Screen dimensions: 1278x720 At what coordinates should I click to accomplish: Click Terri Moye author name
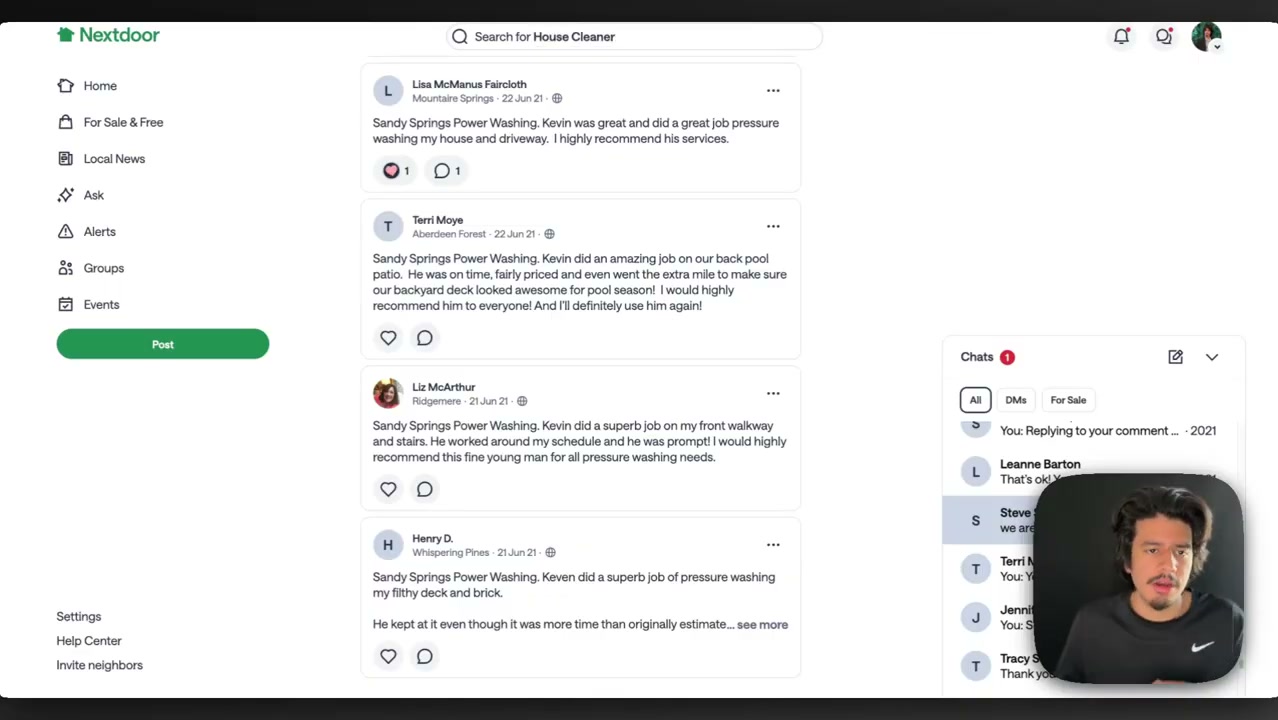pos(437,220)
